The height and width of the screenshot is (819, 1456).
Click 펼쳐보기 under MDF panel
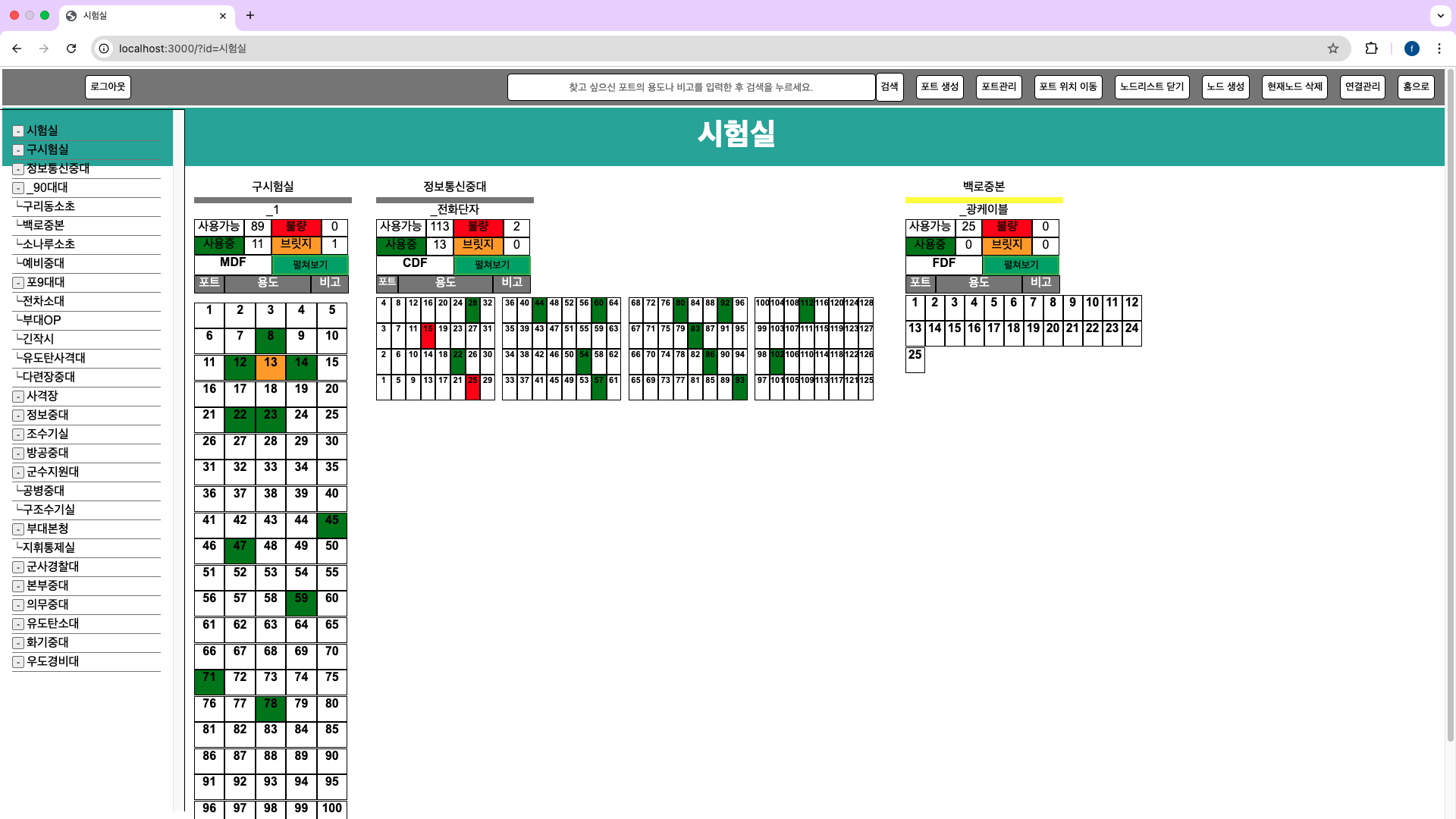tap(310, 265)
